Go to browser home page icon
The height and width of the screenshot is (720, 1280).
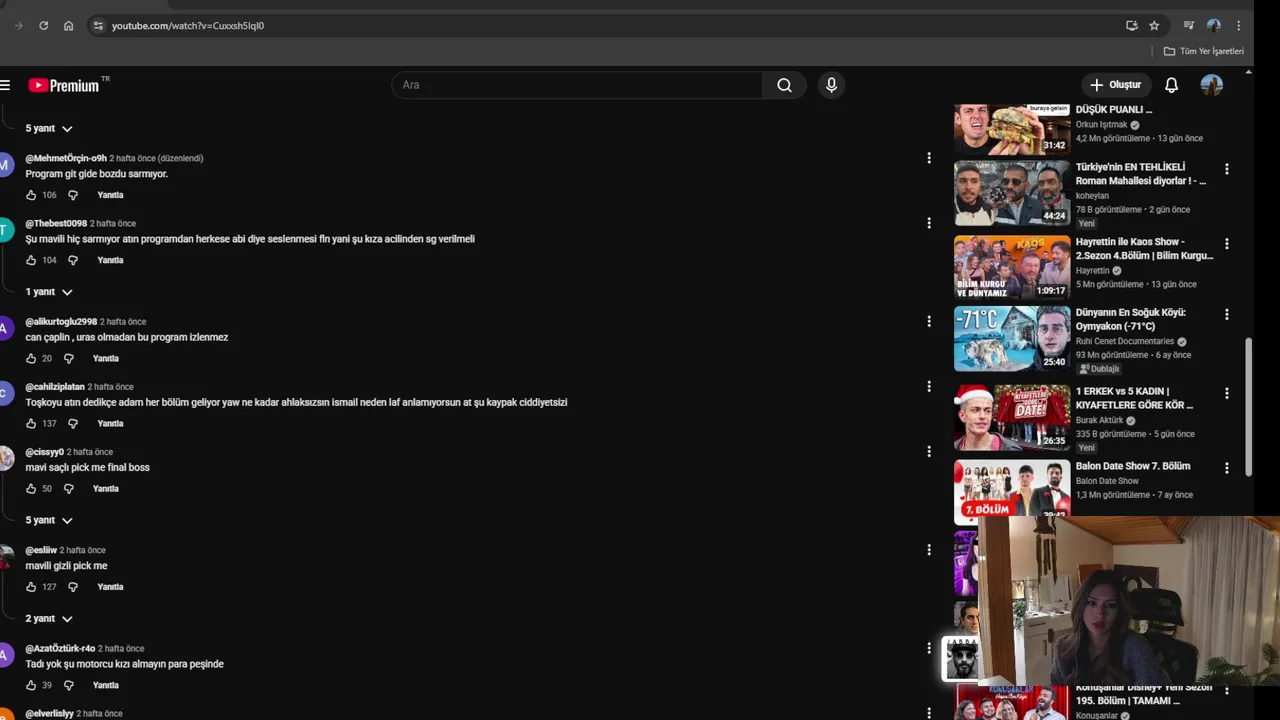[x=68, y=25]
